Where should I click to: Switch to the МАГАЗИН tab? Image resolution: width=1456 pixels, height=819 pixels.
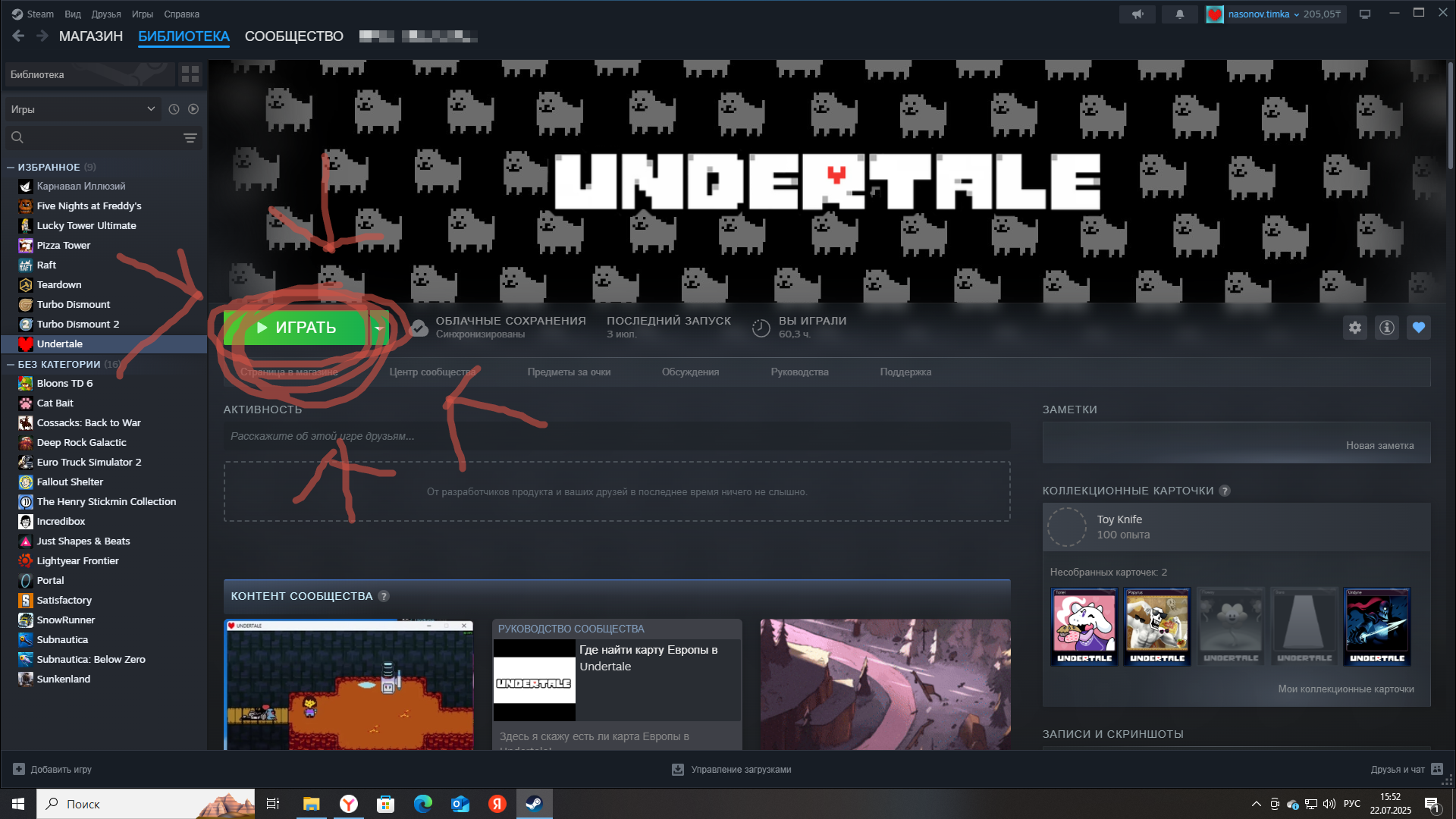91,36
